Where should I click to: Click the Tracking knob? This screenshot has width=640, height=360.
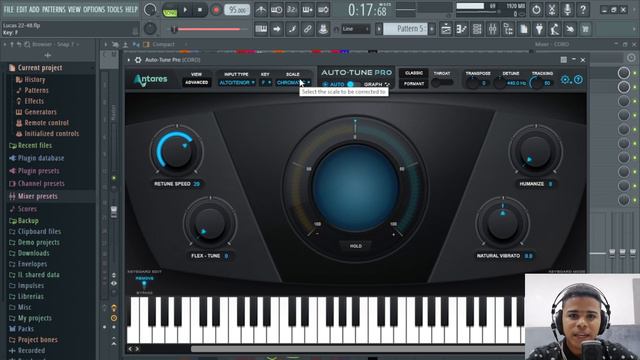point(536,83)
